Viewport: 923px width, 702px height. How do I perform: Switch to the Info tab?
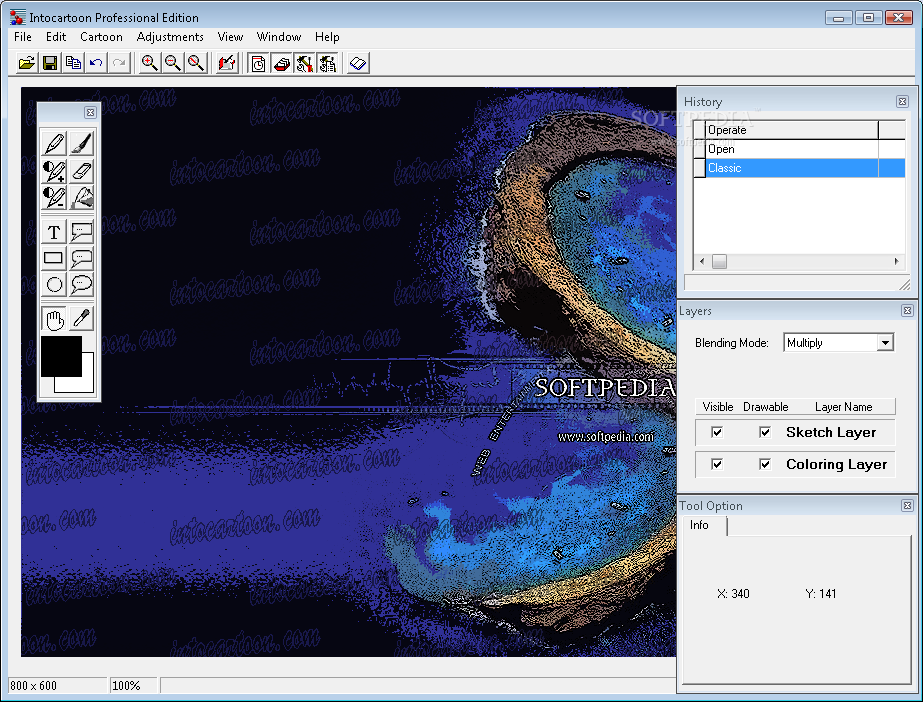click(699, 525)
